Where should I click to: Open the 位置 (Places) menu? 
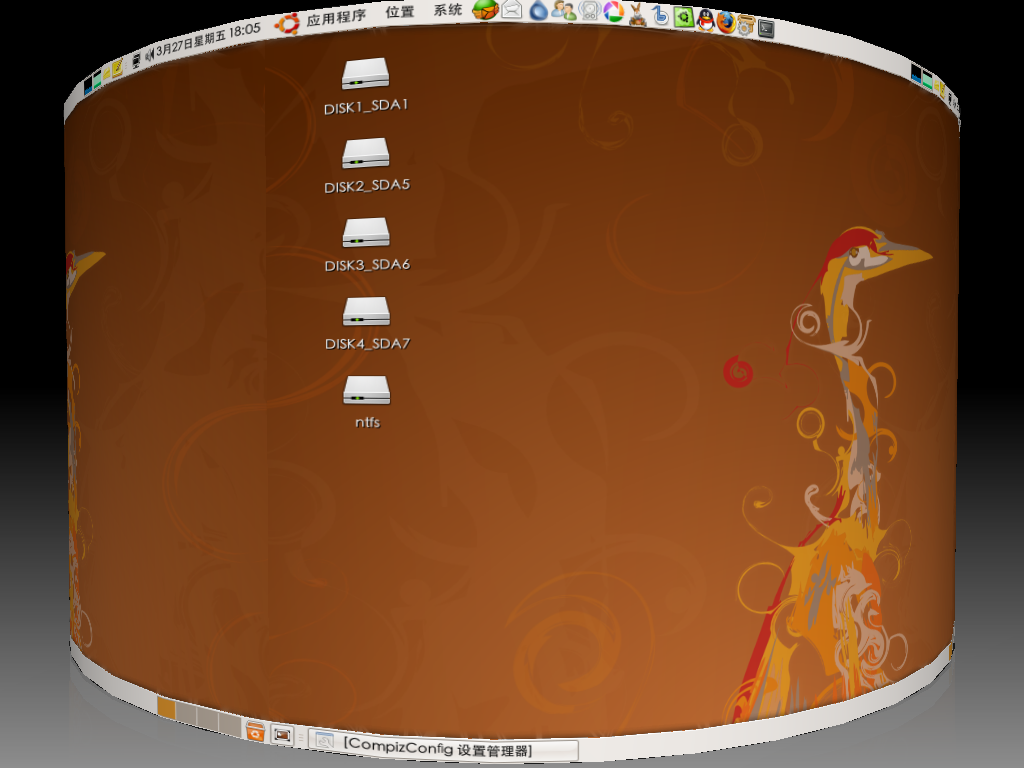point(400,12)
